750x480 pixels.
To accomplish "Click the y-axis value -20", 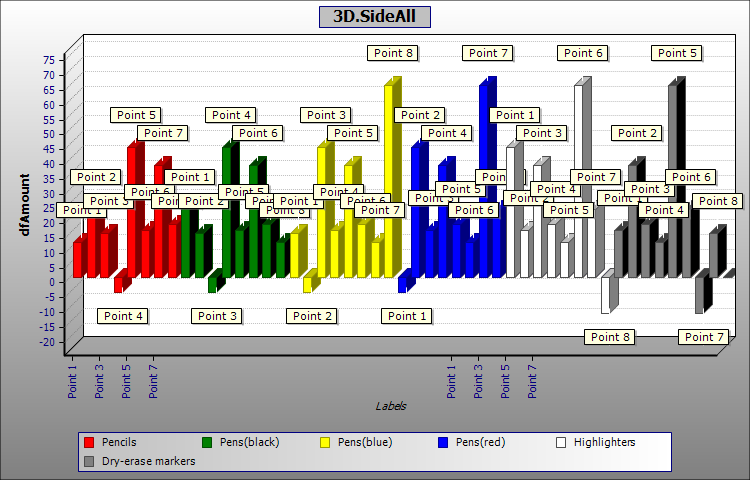I will (x=48, y=341).
